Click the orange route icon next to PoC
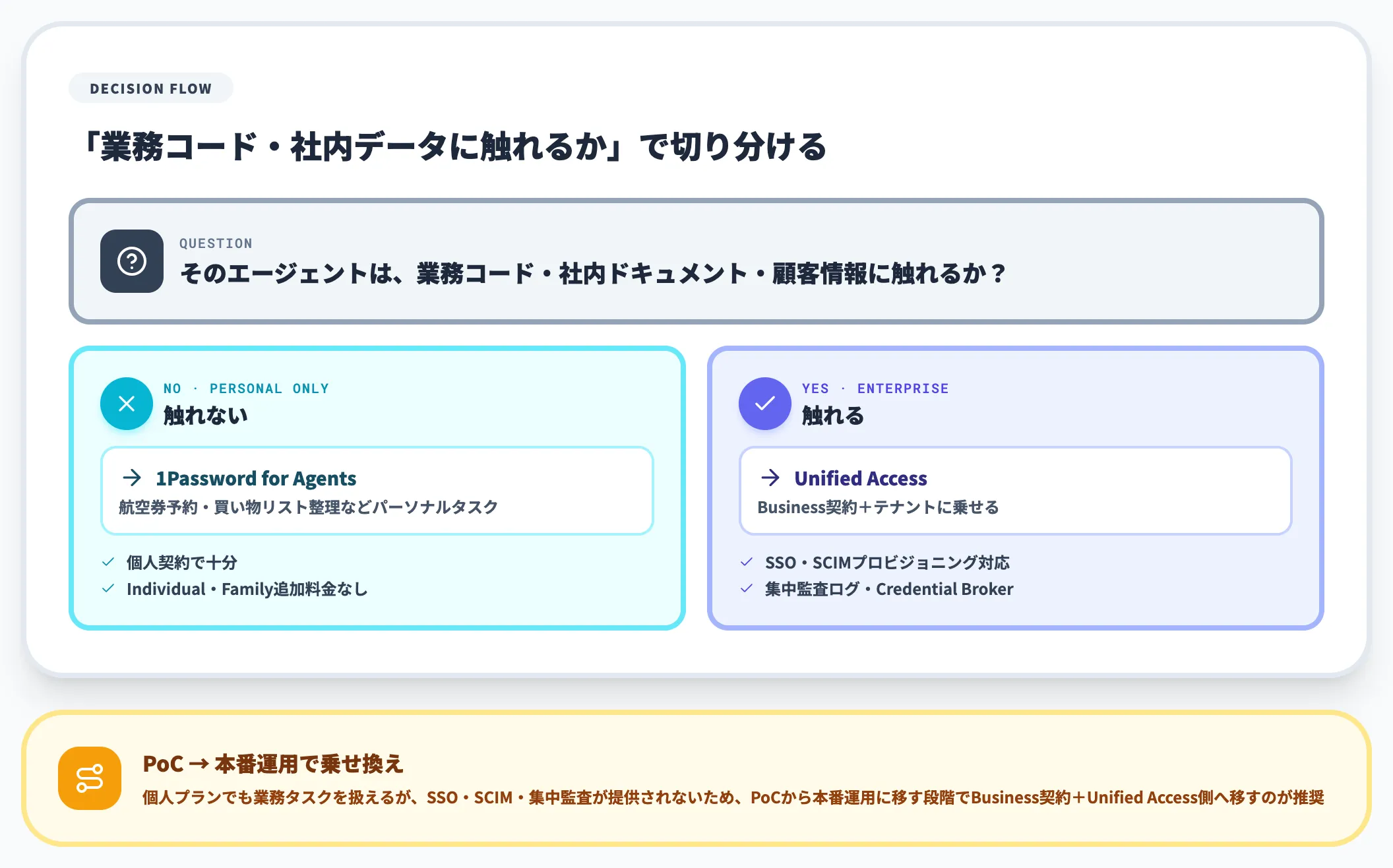This screenshot has height=868, width=1393. (90, 778)
